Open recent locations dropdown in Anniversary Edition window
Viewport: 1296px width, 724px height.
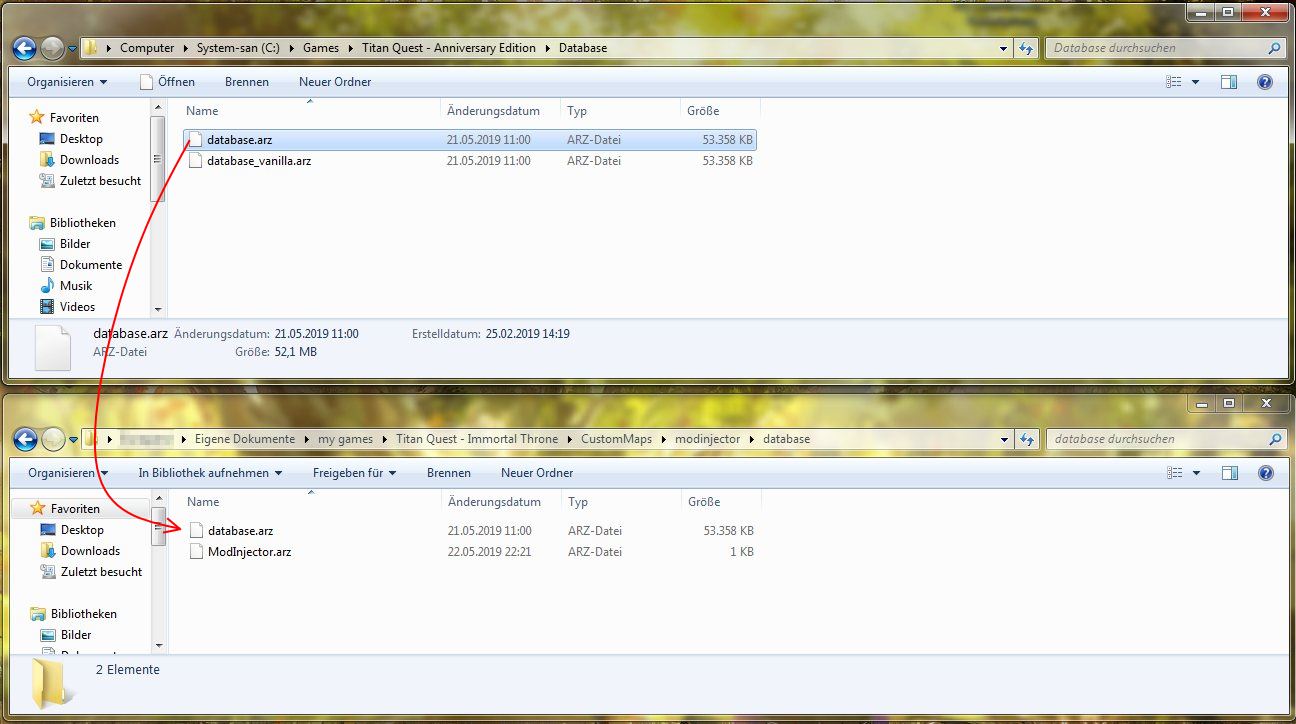tap(72, 48)
